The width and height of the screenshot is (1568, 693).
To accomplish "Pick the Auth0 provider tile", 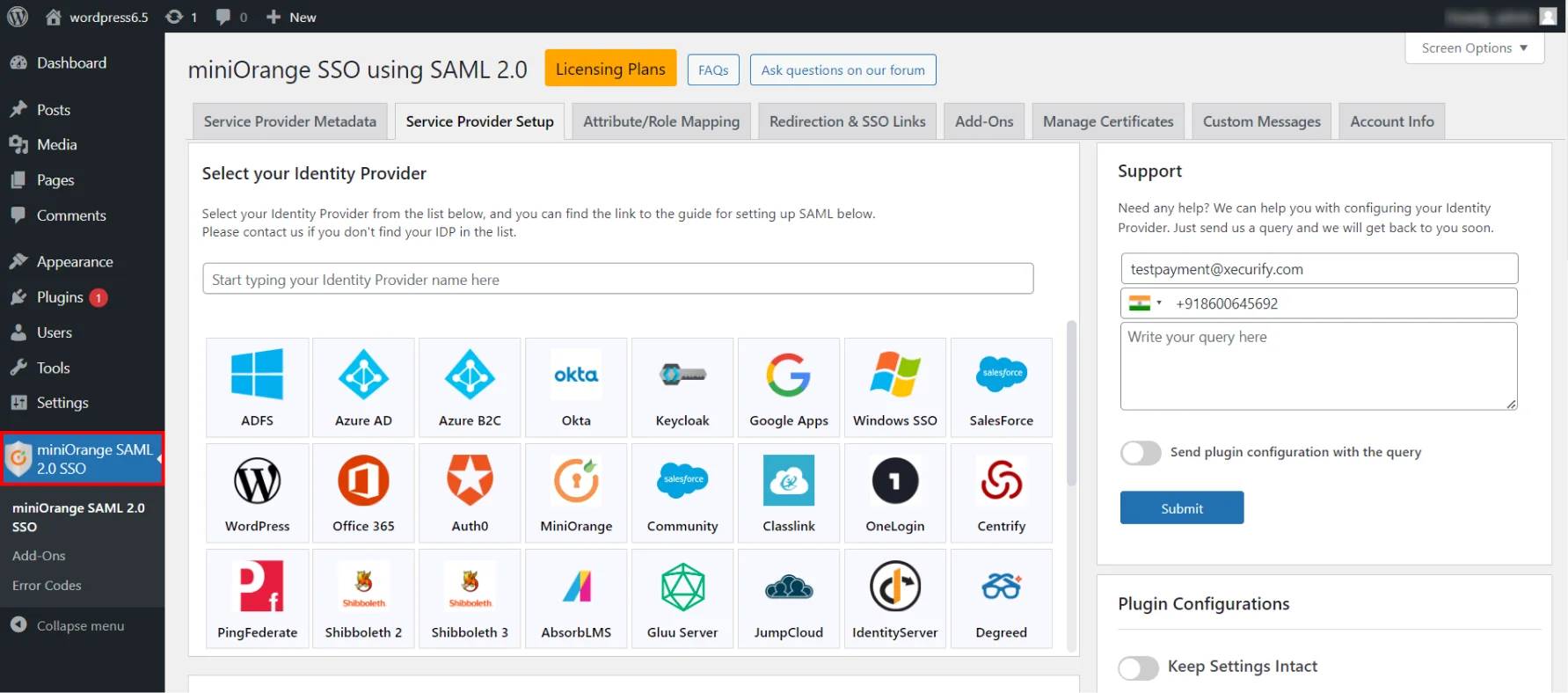I will pos(470,492).
